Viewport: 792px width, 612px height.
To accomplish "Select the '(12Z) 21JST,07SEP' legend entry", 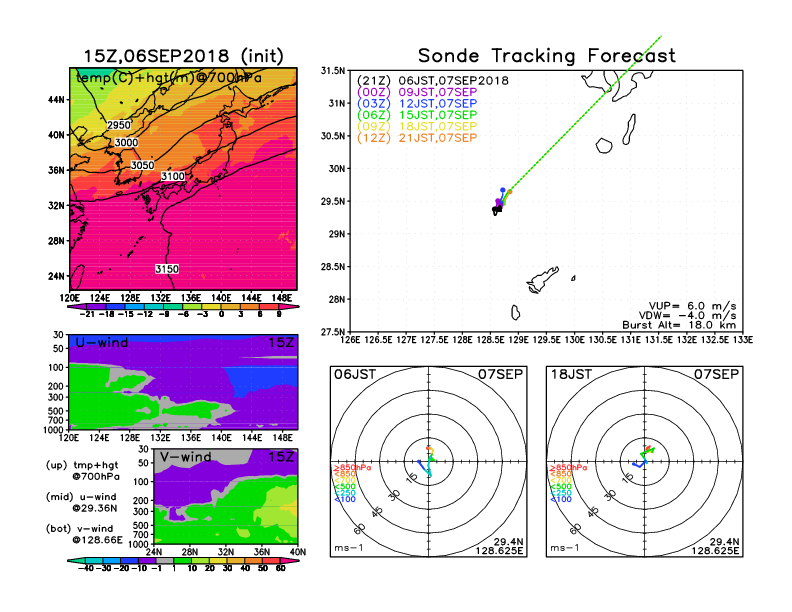I will pos(417,138).
